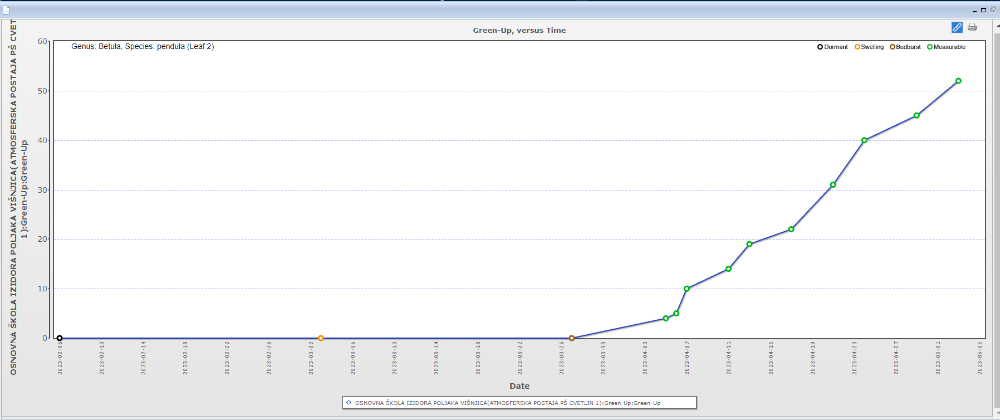This screenshot has width=1000, height=420.
Task: Click the document icon in the title bar
Action: [x=5, y=7]
